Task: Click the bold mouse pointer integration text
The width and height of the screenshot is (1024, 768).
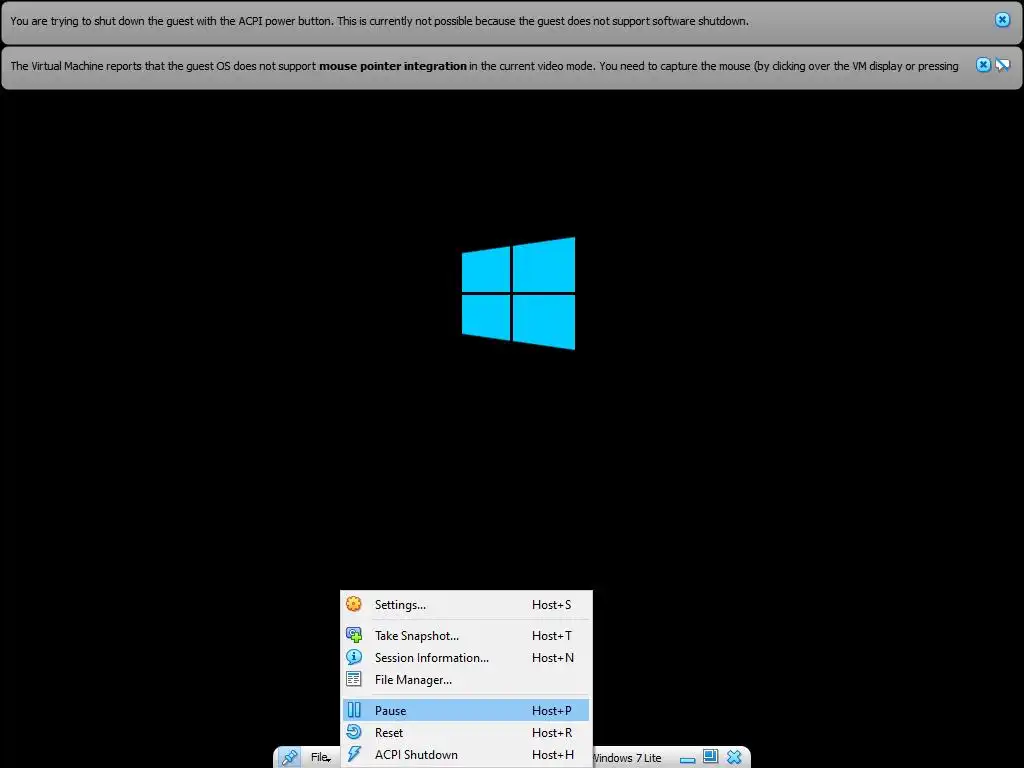Action: click(392, 66)
